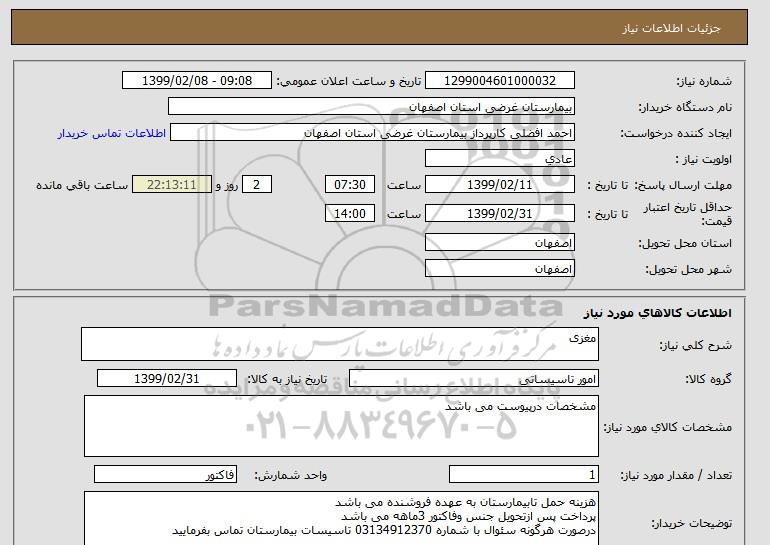This screenshot has width=770, height=545.
Task: Click the request creator field احمد افضلی
Action: coord(372,133)
